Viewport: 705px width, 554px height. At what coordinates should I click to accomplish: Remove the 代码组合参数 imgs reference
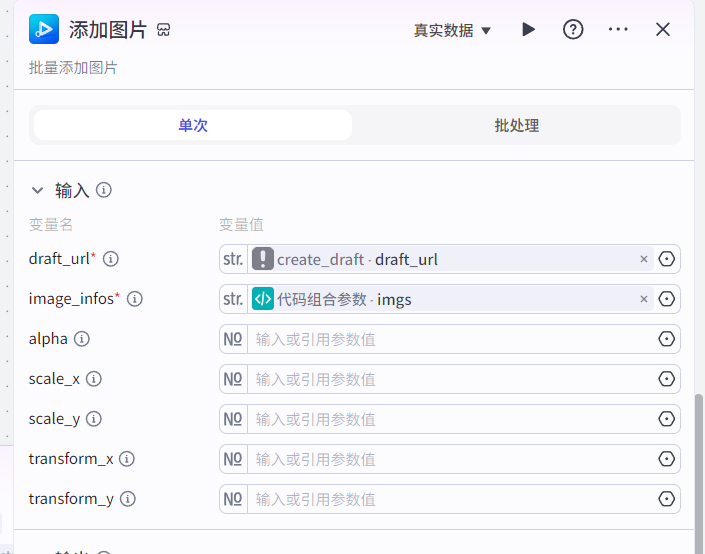pyautogui.click(x=643, y=299)
